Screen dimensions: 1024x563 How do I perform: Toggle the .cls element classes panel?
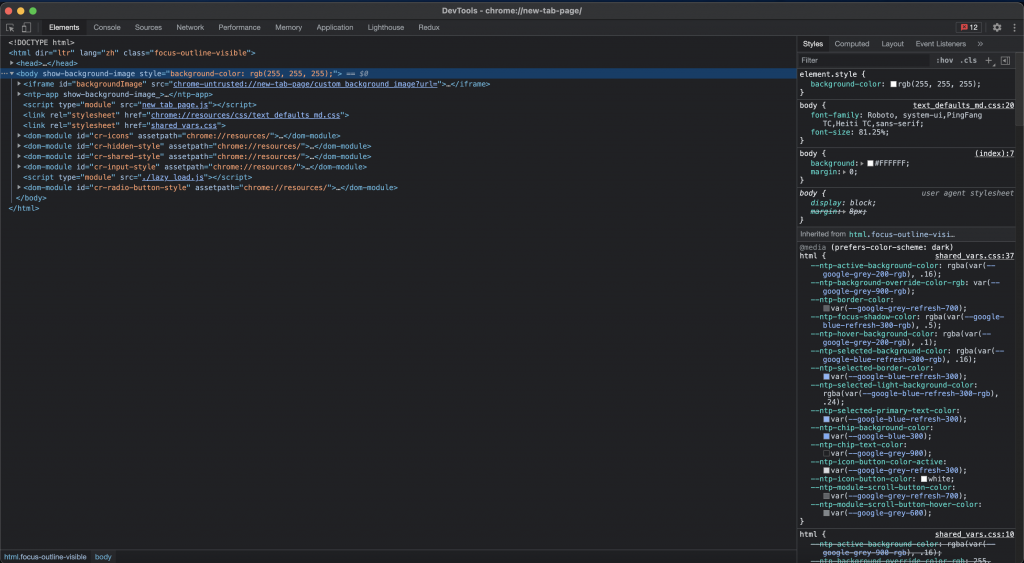[968, 60]
